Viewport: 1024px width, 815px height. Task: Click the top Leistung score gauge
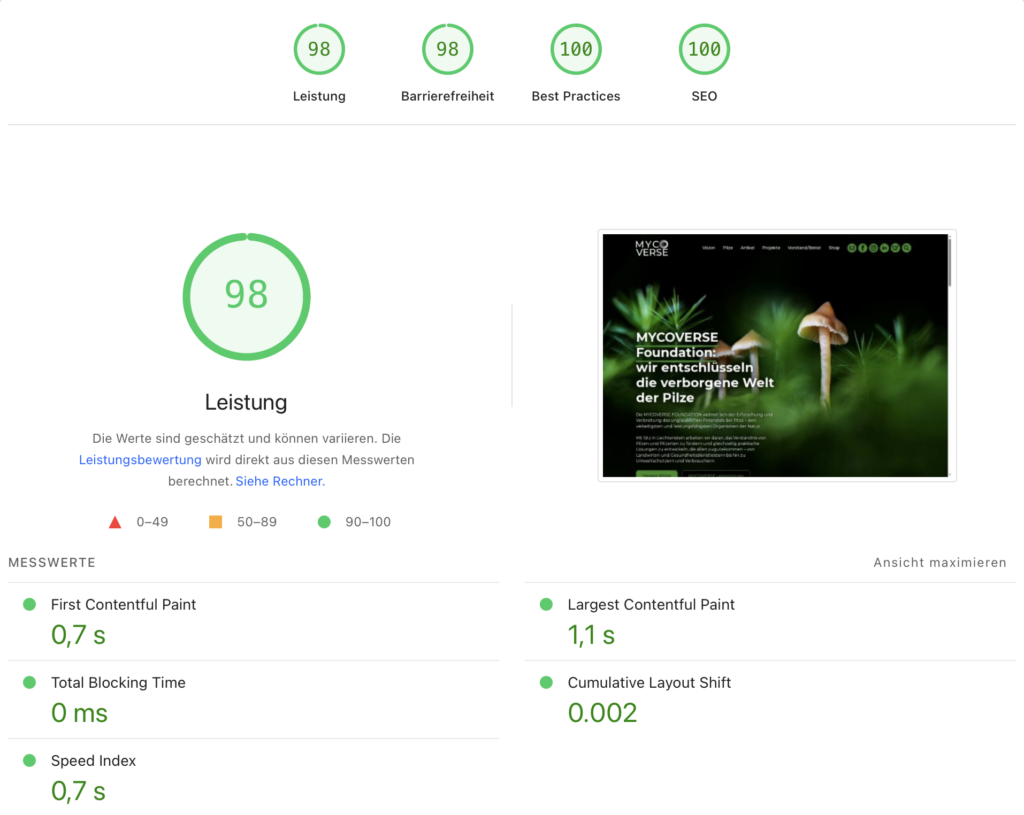319,50
